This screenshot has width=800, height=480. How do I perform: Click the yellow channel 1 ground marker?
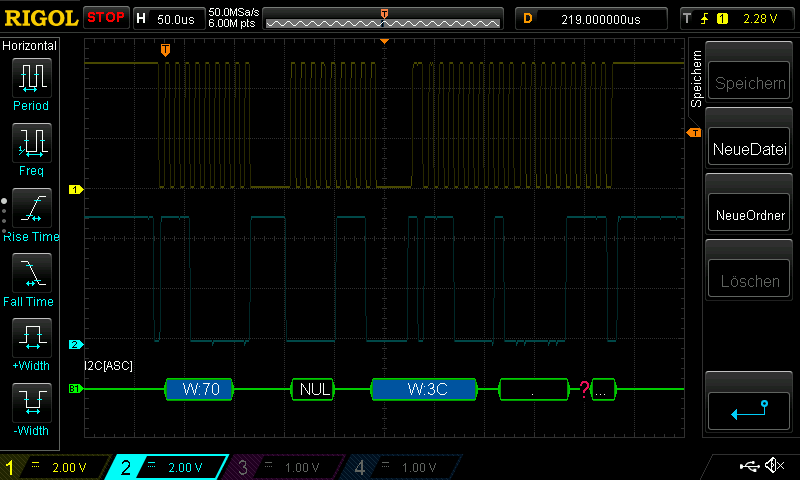(76, 189)
